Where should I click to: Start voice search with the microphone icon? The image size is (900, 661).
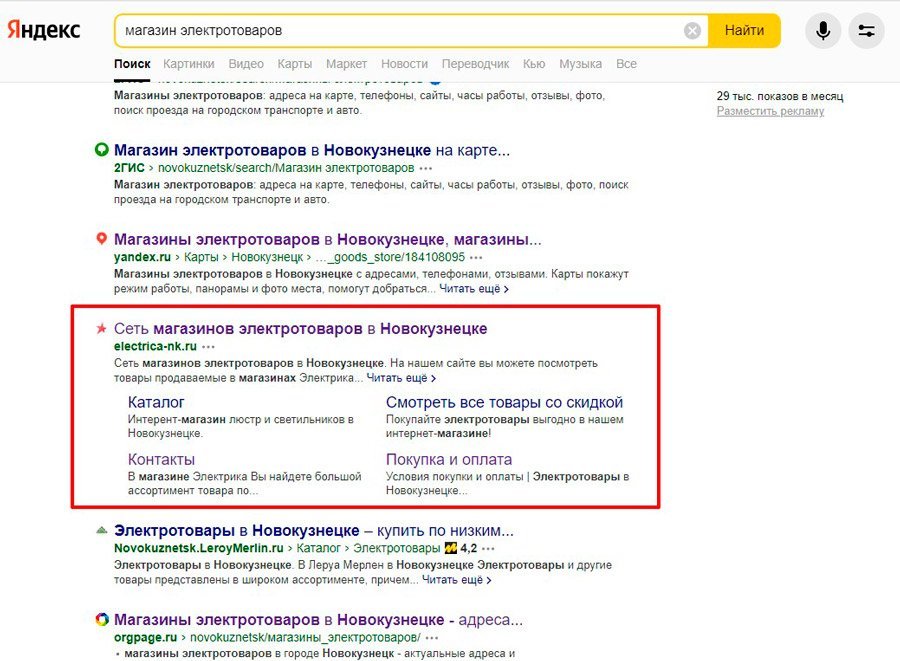coord(823,30)
